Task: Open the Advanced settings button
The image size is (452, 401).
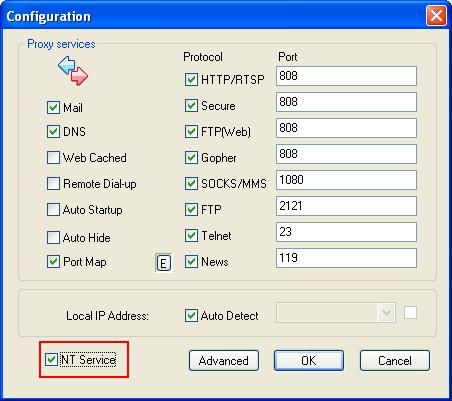Action: 224,361
